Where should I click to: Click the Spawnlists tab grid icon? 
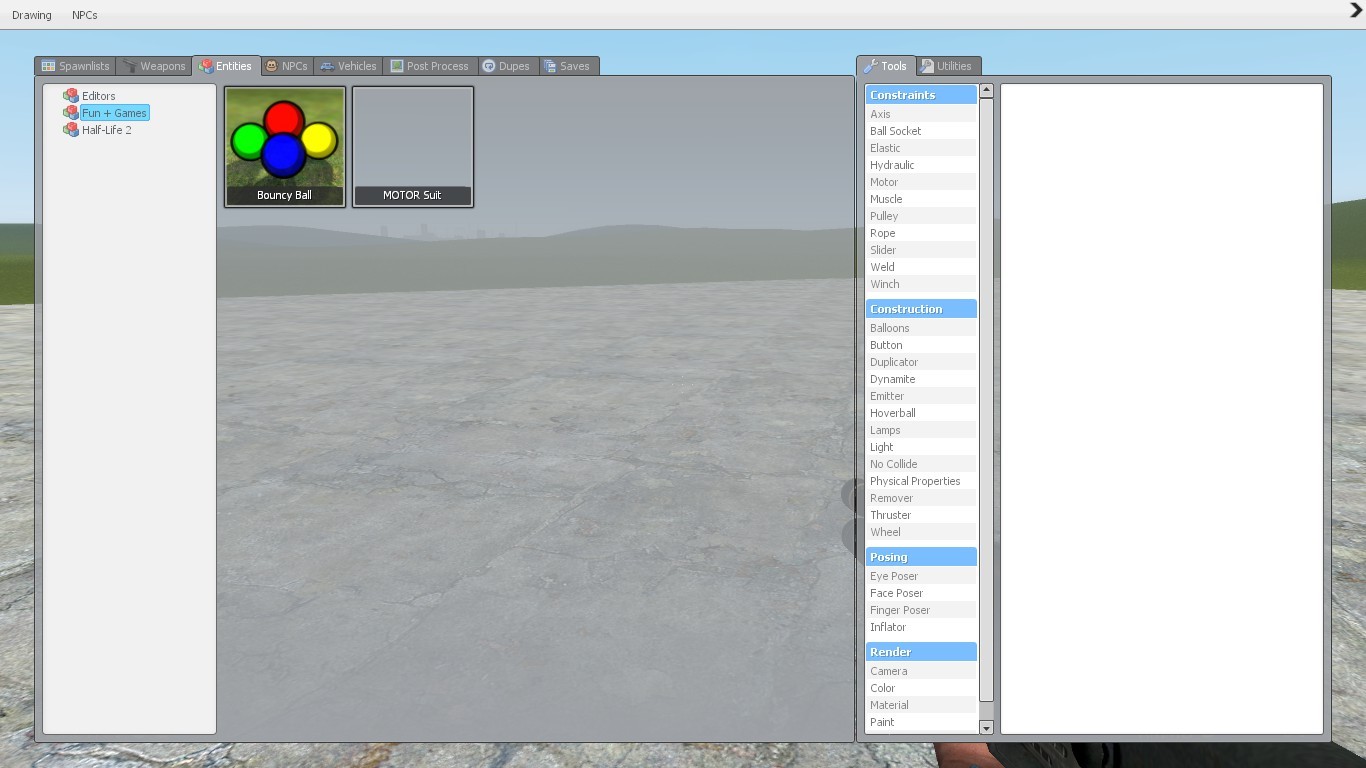coord(48,66)
